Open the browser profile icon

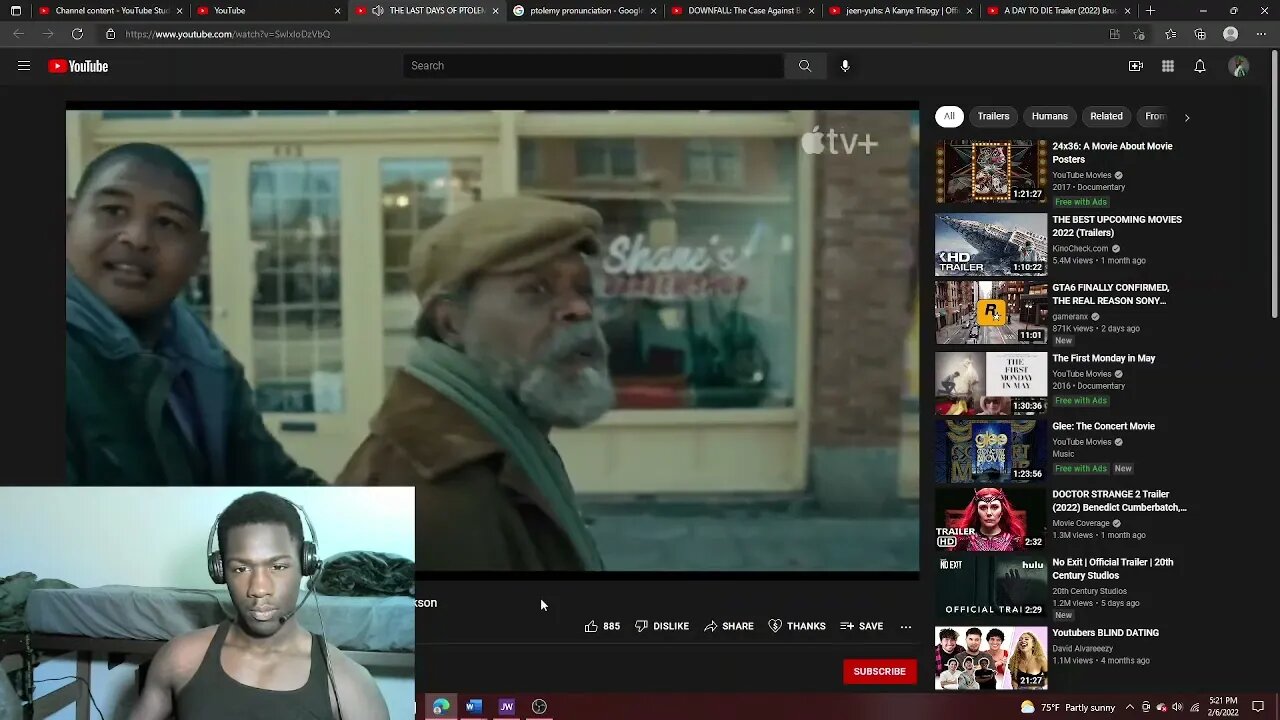coord(1231,34)
